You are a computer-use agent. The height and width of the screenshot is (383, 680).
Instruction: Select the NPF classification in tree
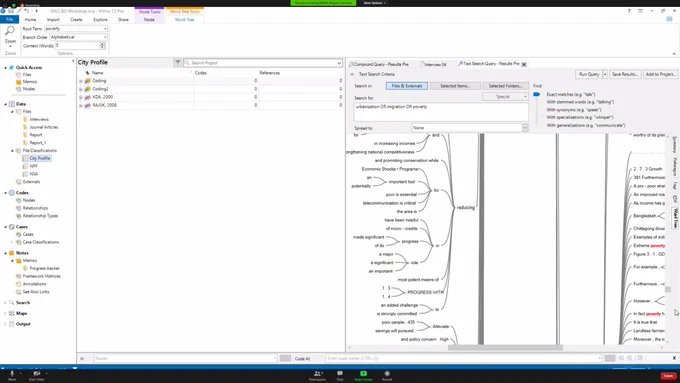click(33, 166)
